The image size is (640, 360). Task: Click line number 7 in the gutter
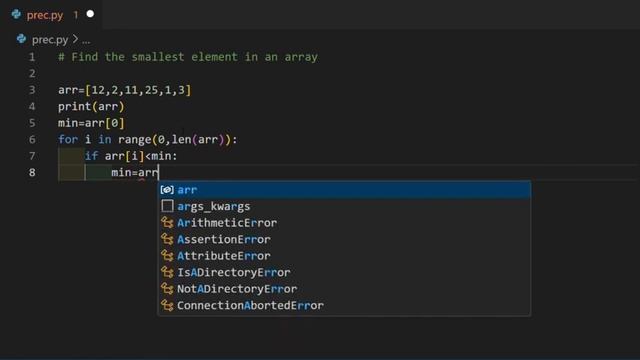coord(32,156)
